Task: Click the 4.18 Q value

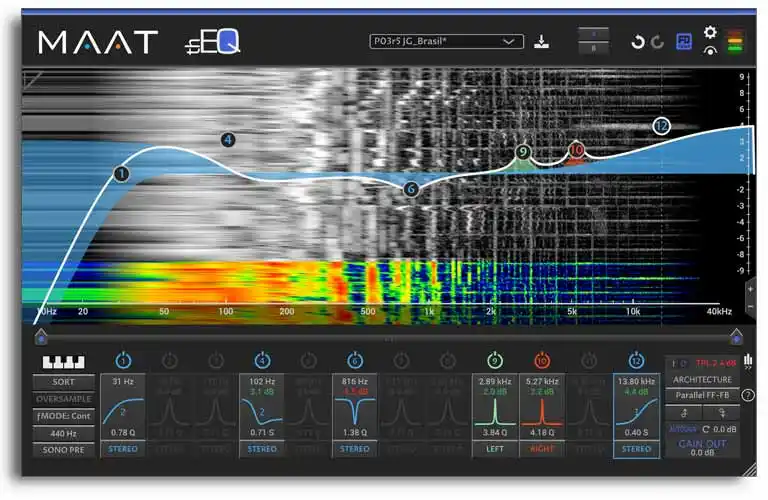Action: [x=542, y=432]
